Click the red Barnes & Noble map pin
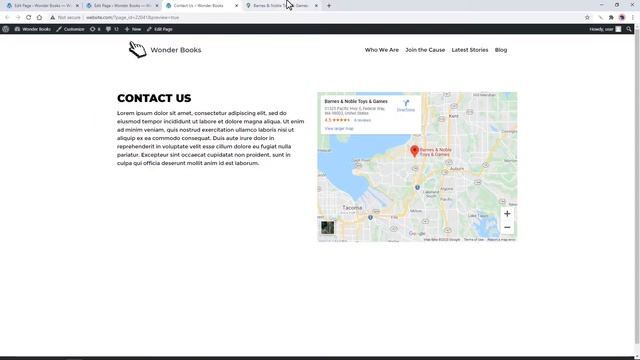 point(414,151)
